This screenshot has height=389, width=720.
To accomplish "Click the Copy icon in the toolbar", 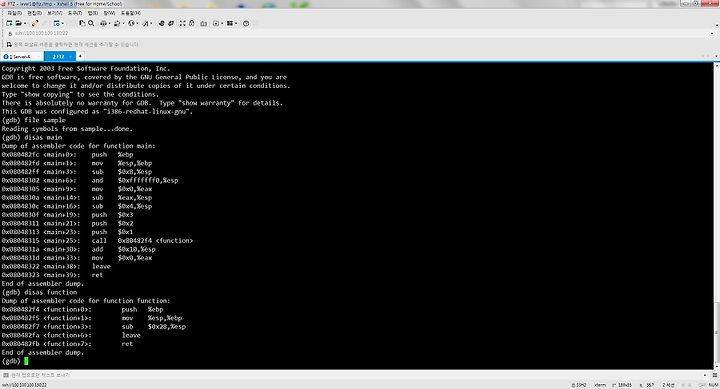I will click(x=82, y=23).
